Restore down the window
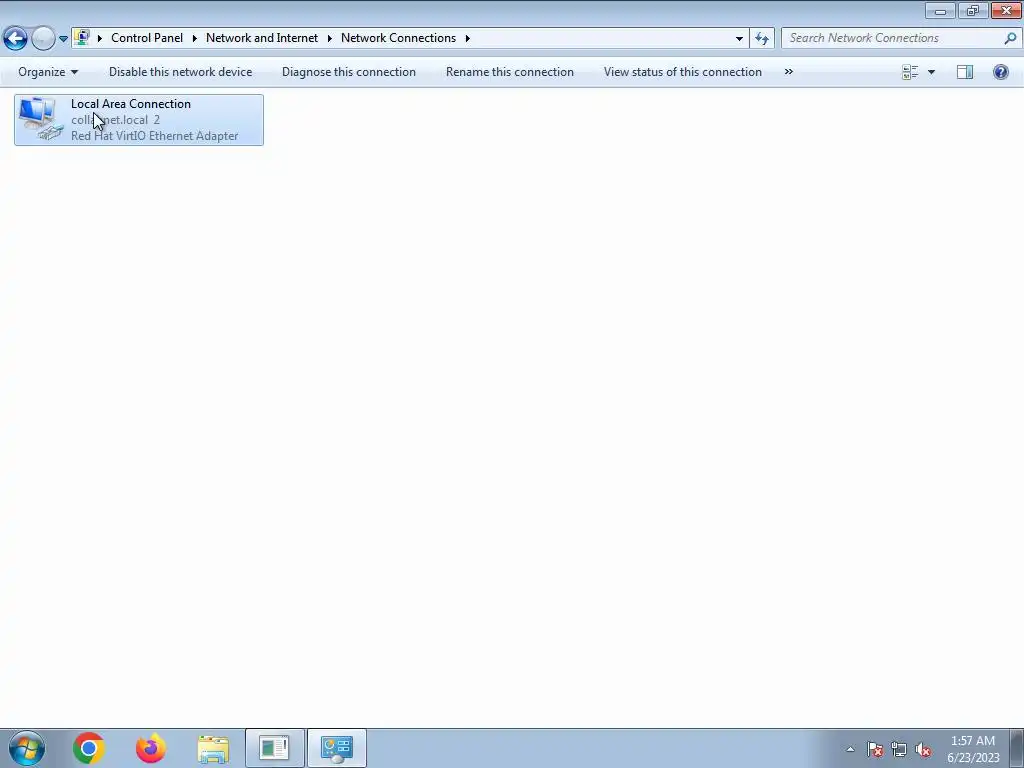The image size is (1024, 768). [x=973, y=10]
